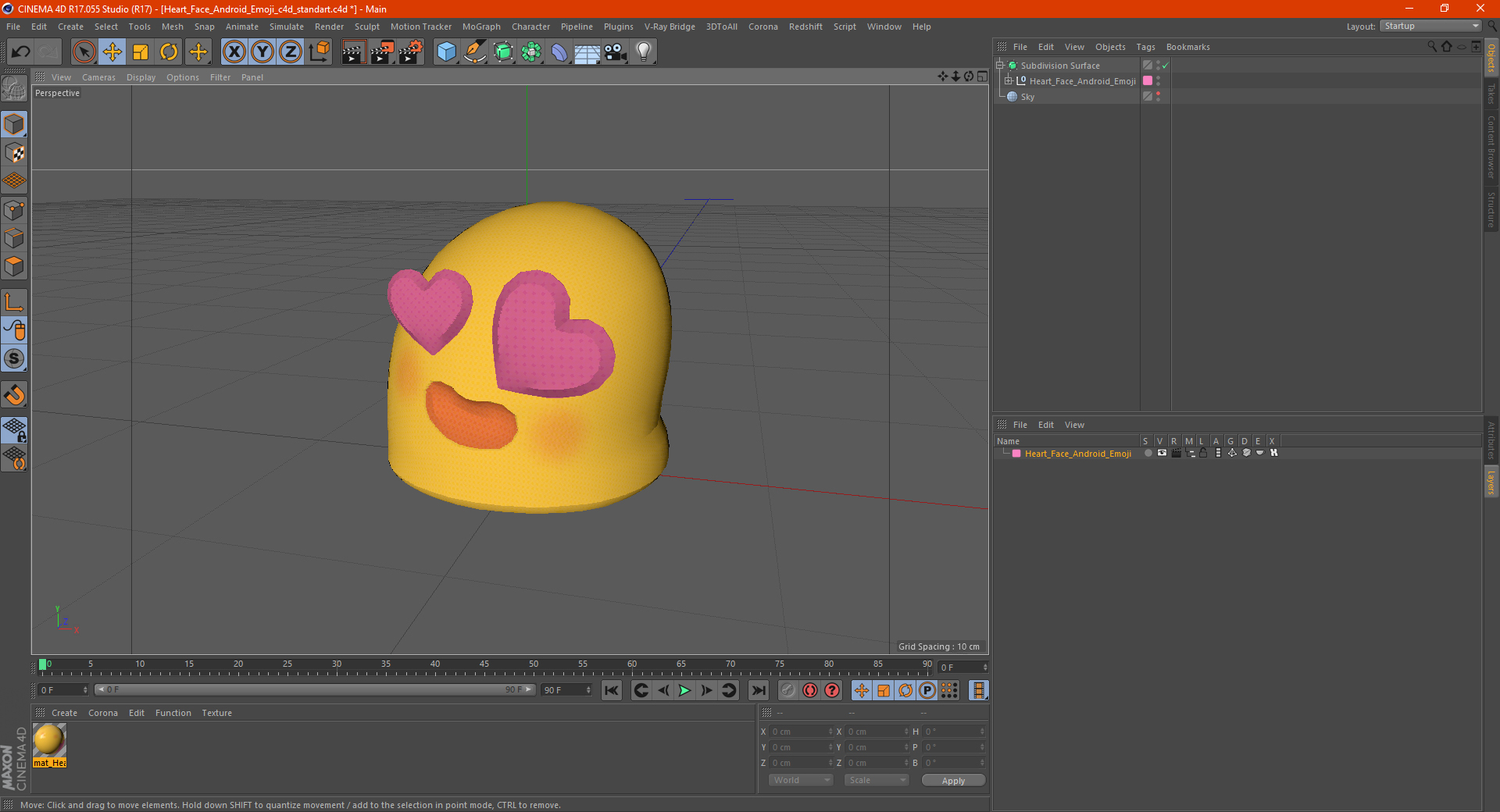The width and height of the screenshot is (1500, 812).
Task: Toggle Autokeying button
Action: (x=810, y=690)
